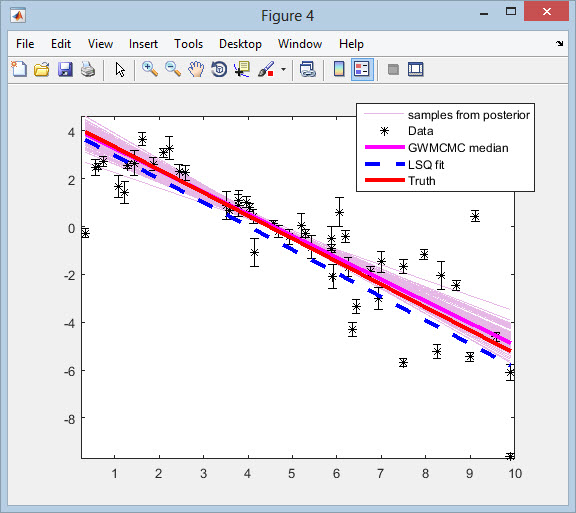Activate the Zoom Out magnifier tool
The height and width of the screenshot is (513, 576).
point(173,69)
